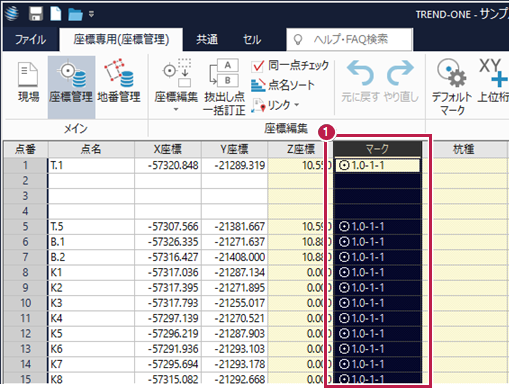Select row header number 10
Image resolution: width=509 pixels, height=390 pixels.
point(26,303)
